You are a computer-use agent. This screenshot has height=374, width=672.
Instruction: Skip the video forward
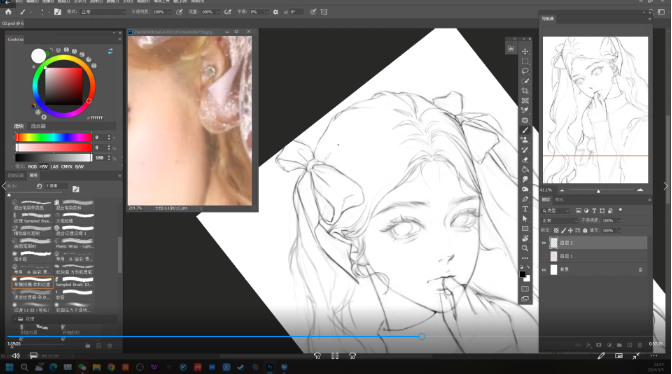pos(352,356)
